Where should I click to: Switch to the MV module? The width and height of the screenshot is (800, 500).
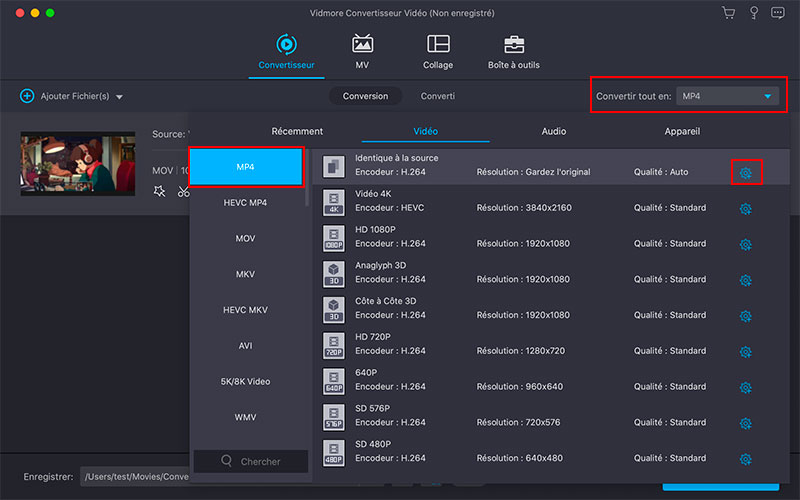(x=362, y=45)
